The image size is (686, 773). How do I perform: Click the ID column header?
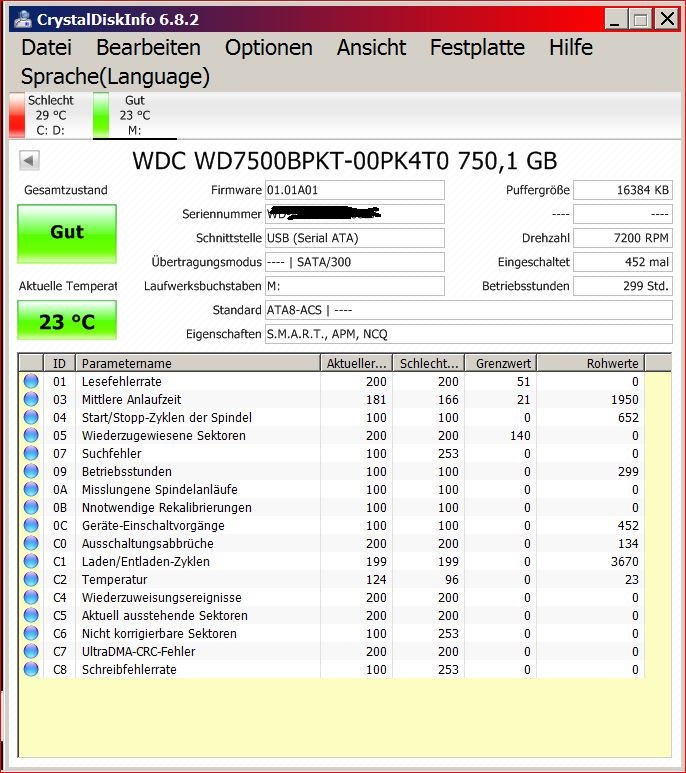point(59,363)
